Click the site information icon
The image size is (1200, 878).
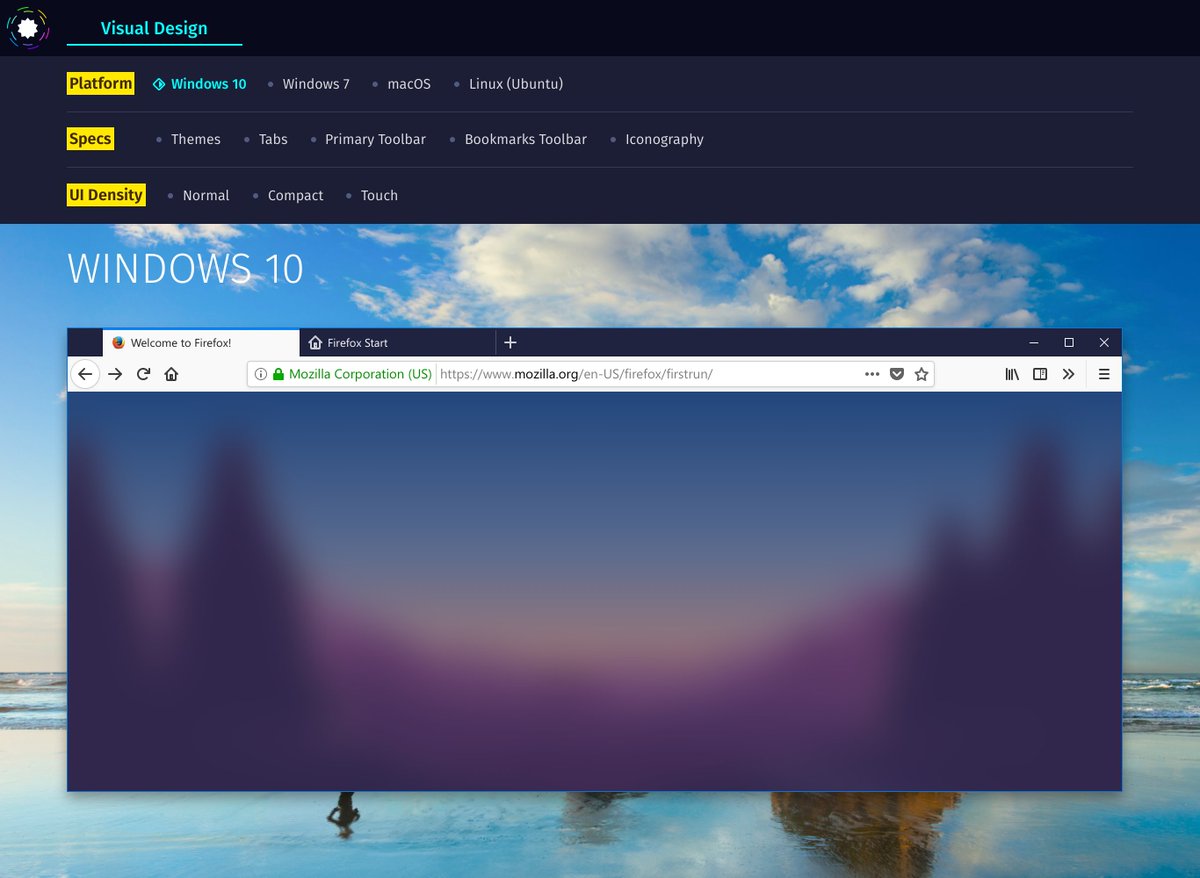coord(260,374)
